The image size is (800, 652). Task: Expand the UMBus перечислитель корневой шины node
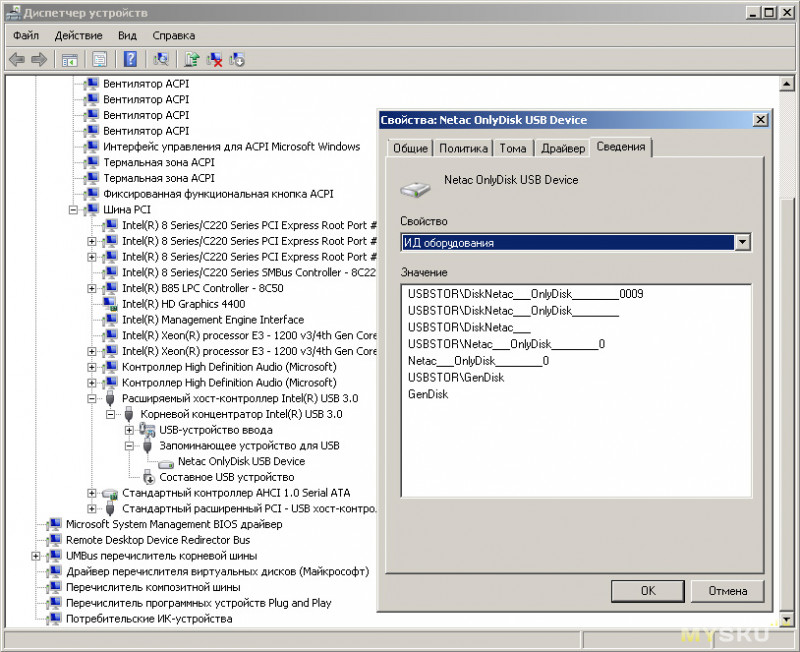36,556
